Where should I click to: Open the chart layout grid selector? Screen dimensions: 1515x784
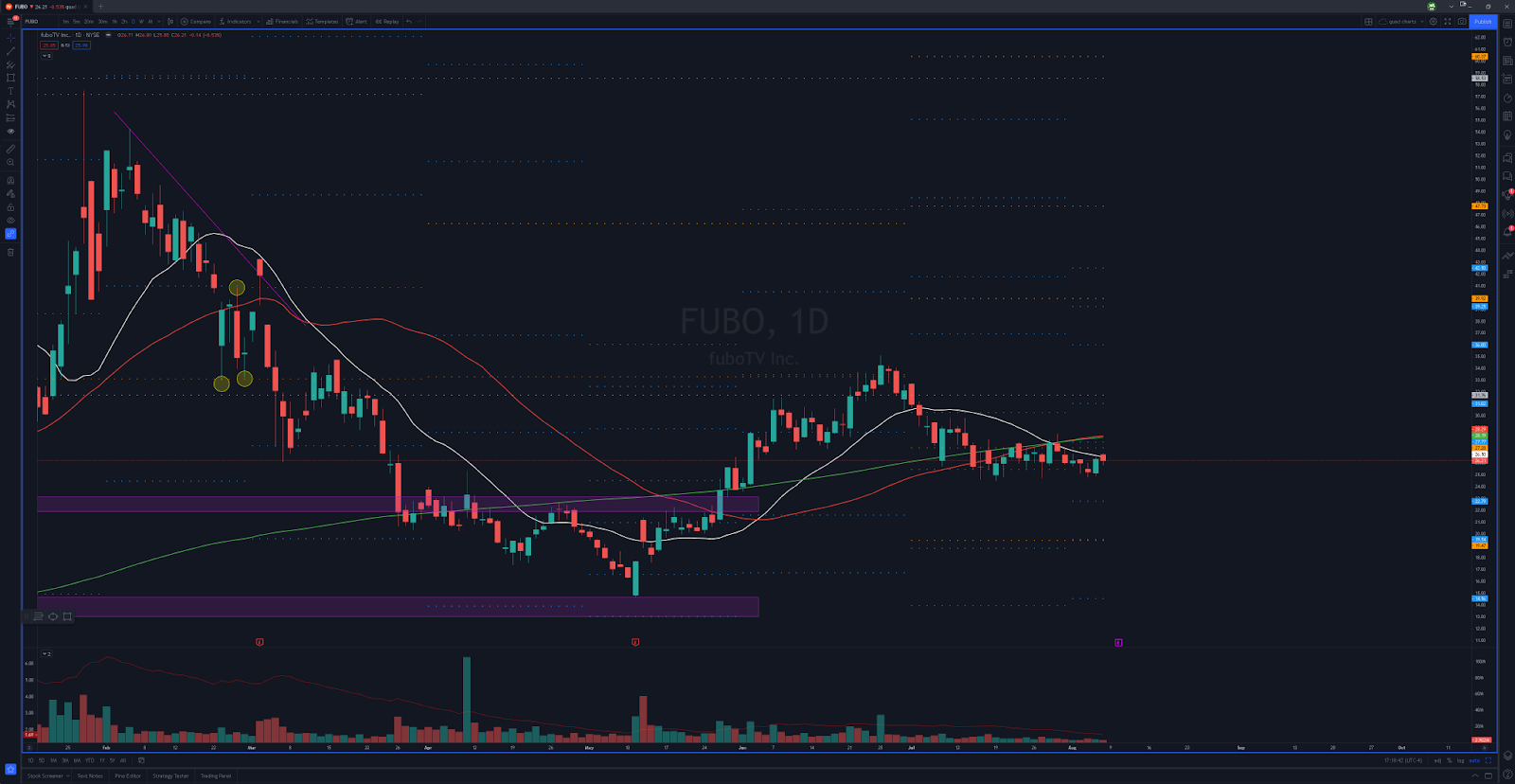click(1368, 21)
